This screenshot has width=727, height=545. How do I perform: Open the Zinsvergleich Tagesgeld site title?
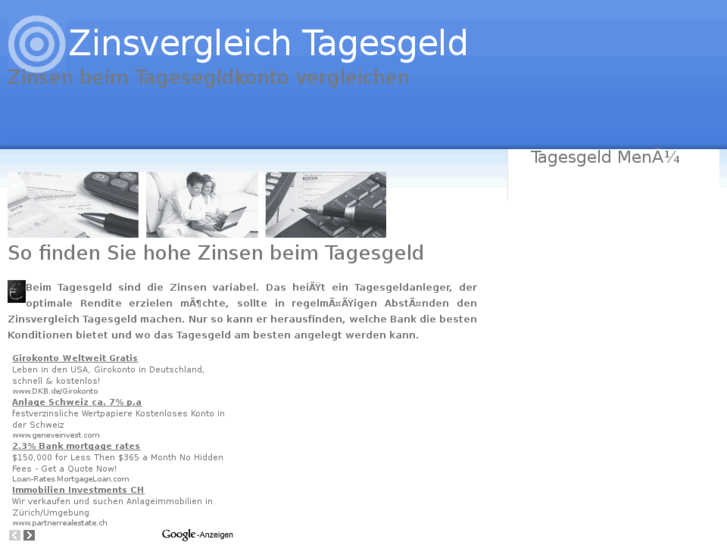point(268,43)
